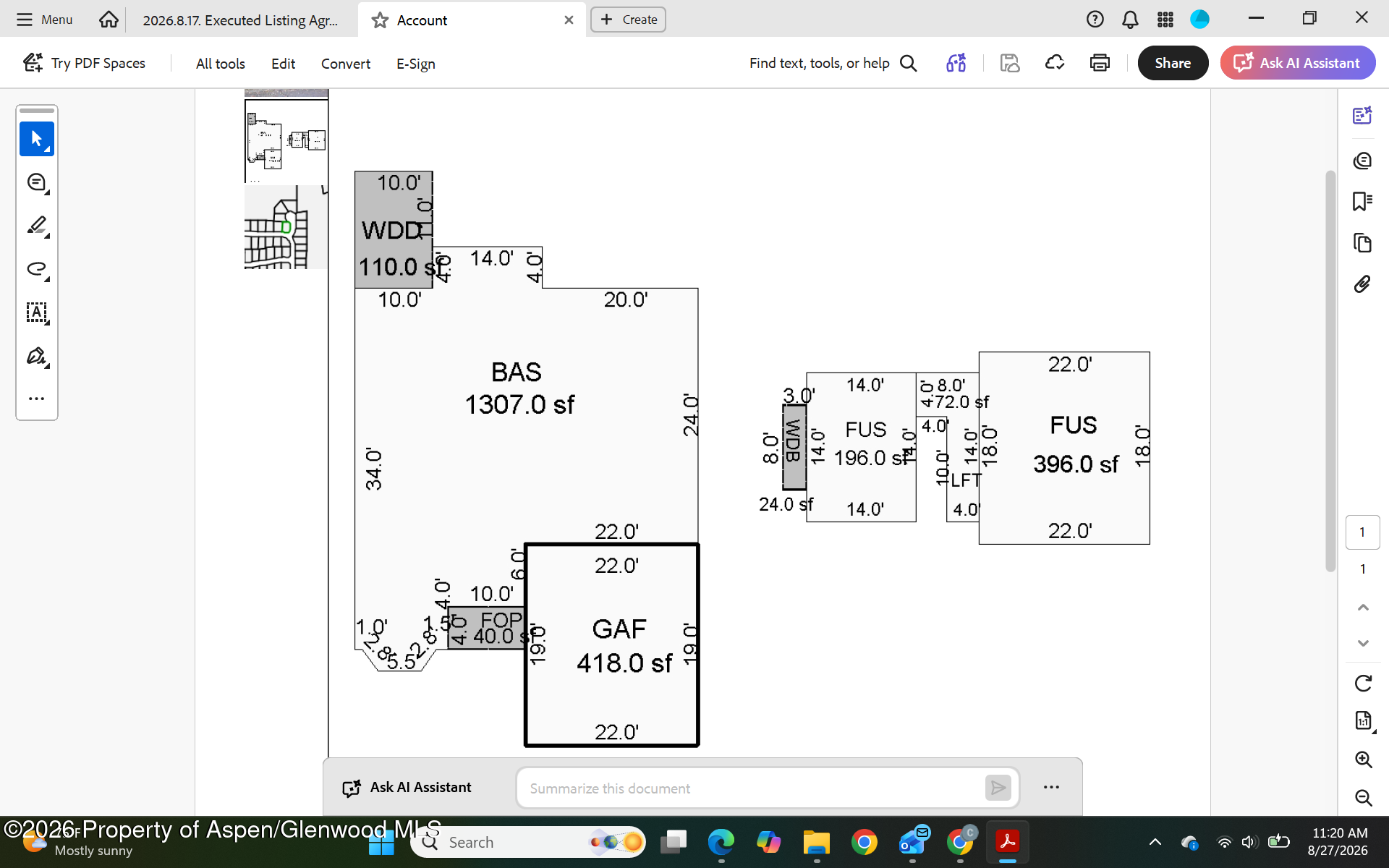Send the AI Assistant prompt

click(x=998, y=788)
